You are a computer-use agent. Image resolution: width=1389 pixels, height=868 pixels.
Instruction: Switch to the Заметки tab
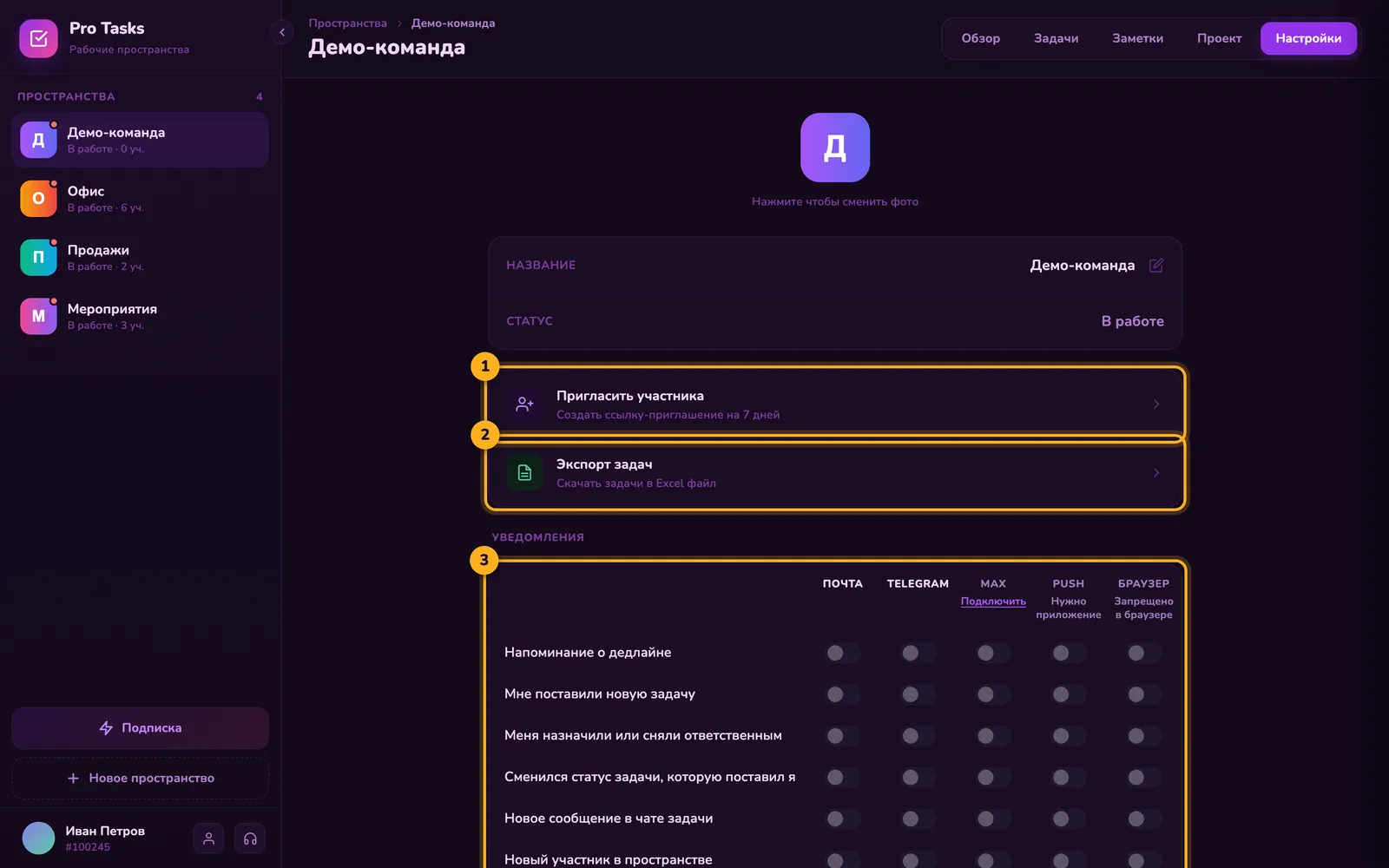1137,38
